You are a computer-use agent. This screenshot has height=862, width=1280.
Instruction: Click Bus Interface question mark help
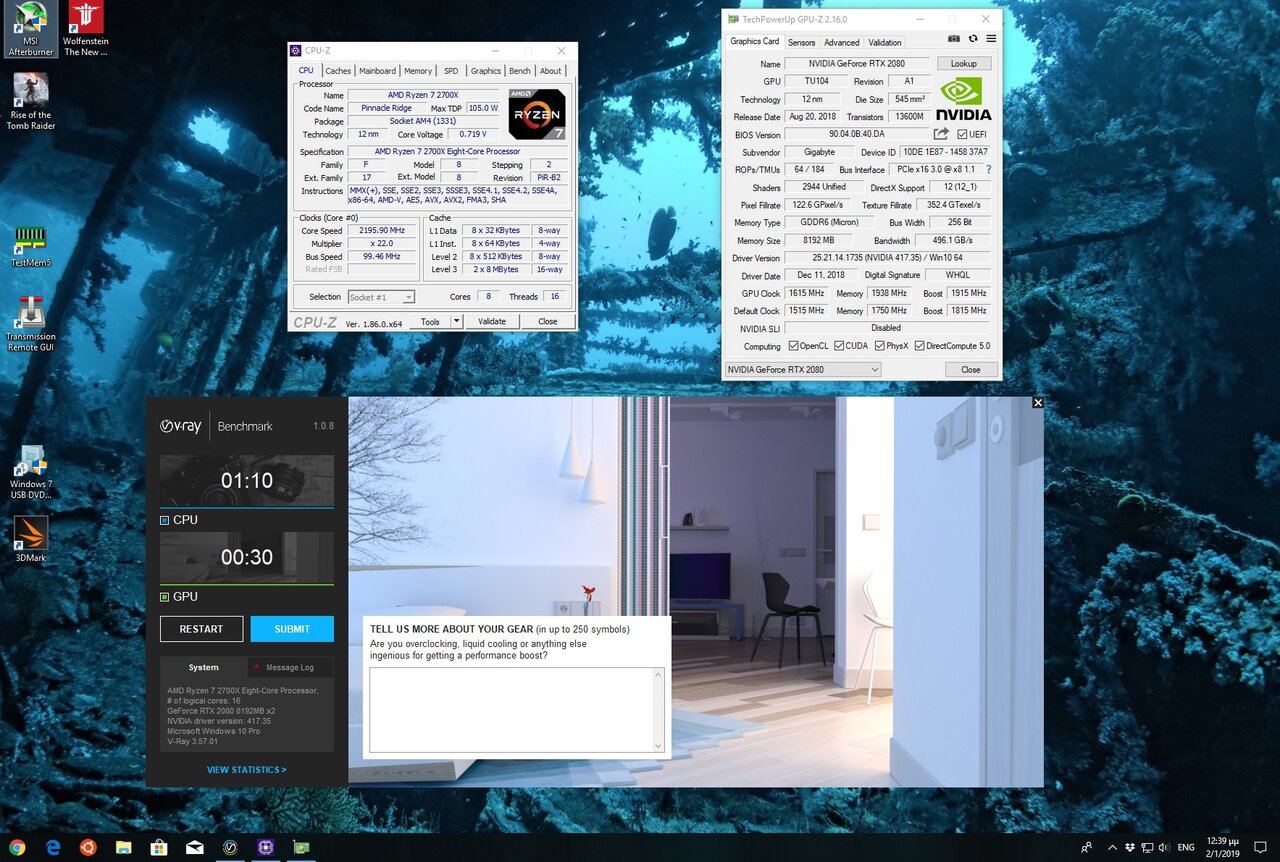pyautogui.click(x=988, y=170)
